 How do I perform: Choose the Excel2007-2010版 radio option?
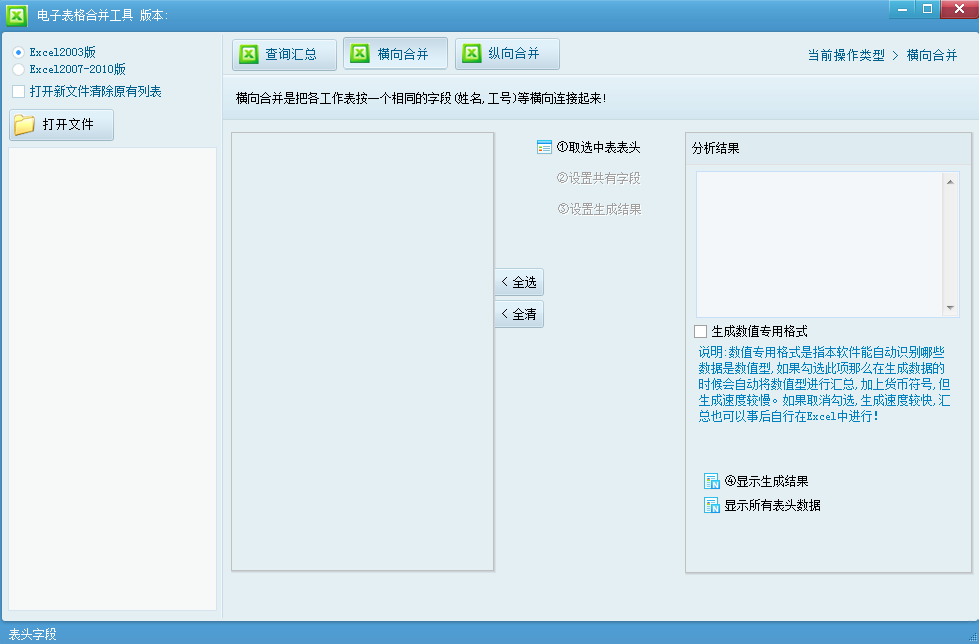click(18, 70)
